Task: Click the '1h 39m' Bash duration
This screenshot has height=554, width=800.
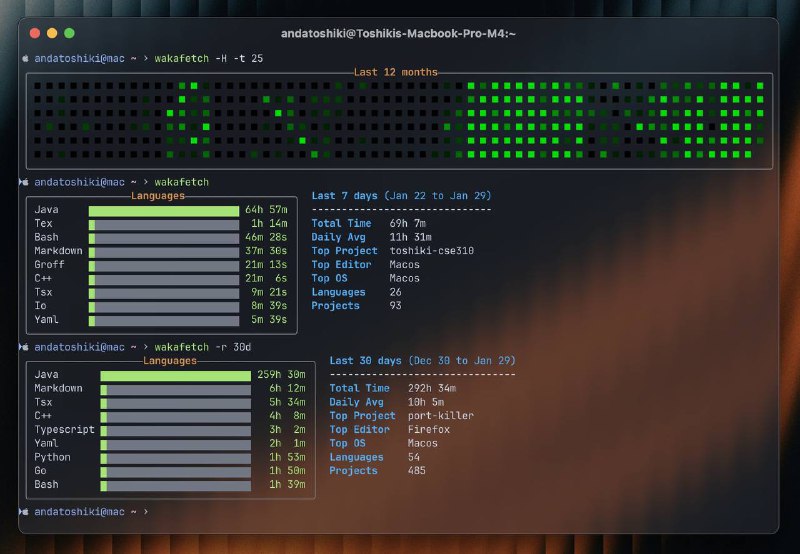Action: [x=287, y=485]
